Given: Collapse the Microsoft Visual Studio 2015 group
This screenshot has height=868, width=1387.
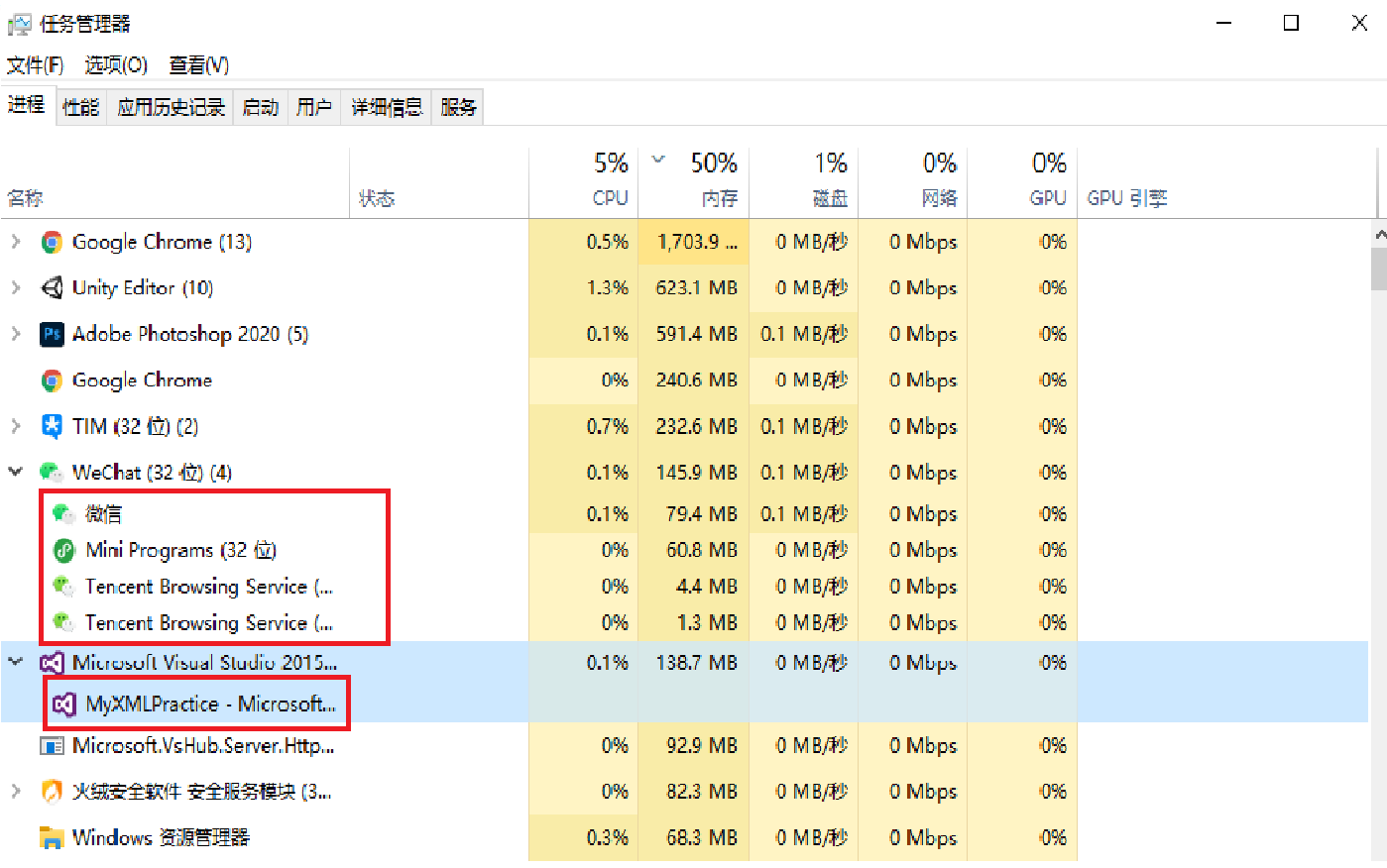Looking at the screenshot, I should click(16, 662).
